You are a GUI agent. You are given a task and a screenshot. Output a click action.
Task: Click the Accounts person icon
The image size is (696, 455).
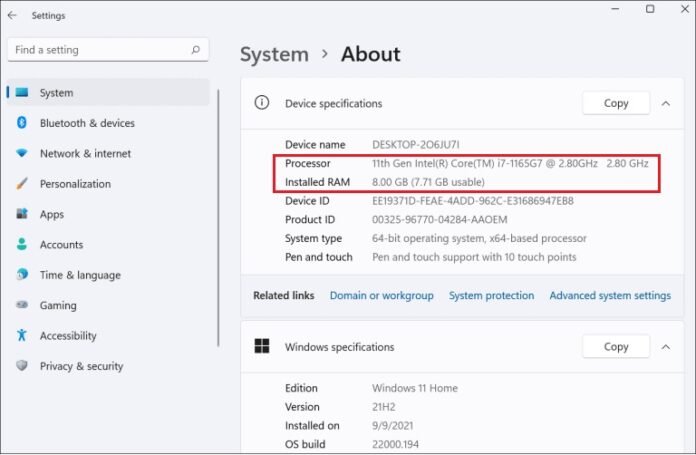tap(22, 244)
